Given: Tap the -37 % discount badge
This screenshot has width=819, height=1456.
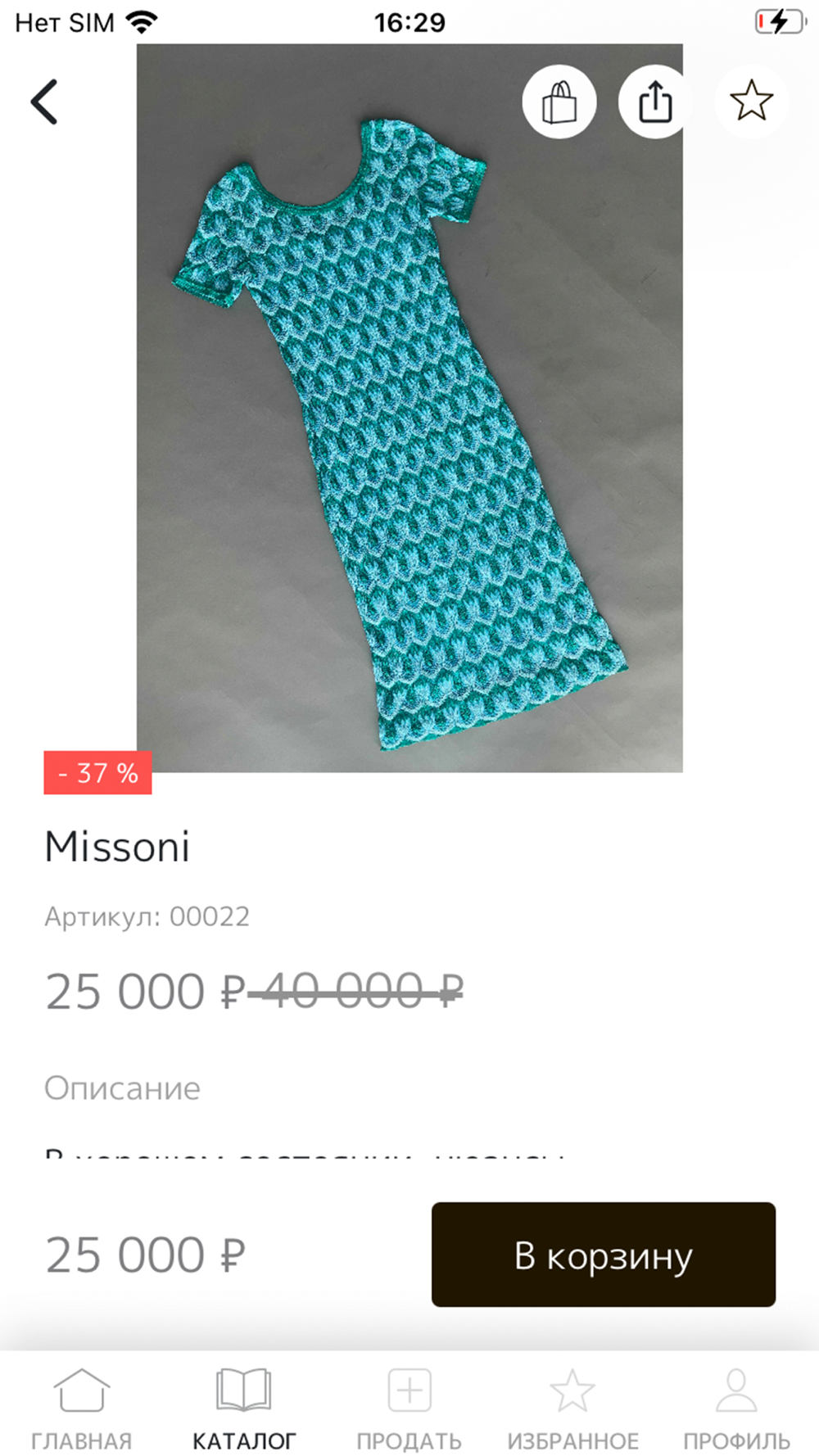Looking at the screenshot, I should click(97, 773).
